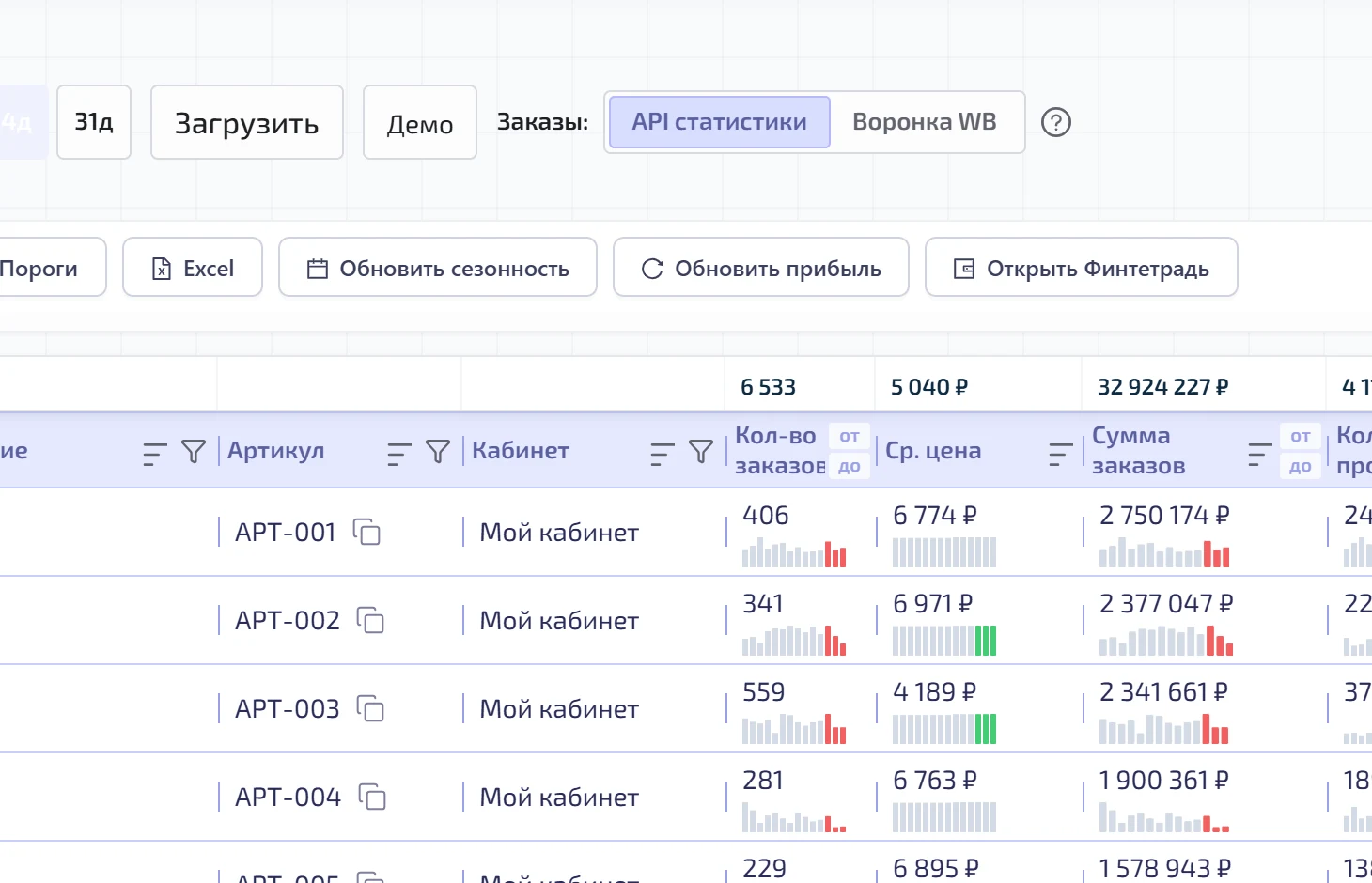Click the average price 6 774 ₽
The width and height of the screenshot is (1372, 883).
935,516
